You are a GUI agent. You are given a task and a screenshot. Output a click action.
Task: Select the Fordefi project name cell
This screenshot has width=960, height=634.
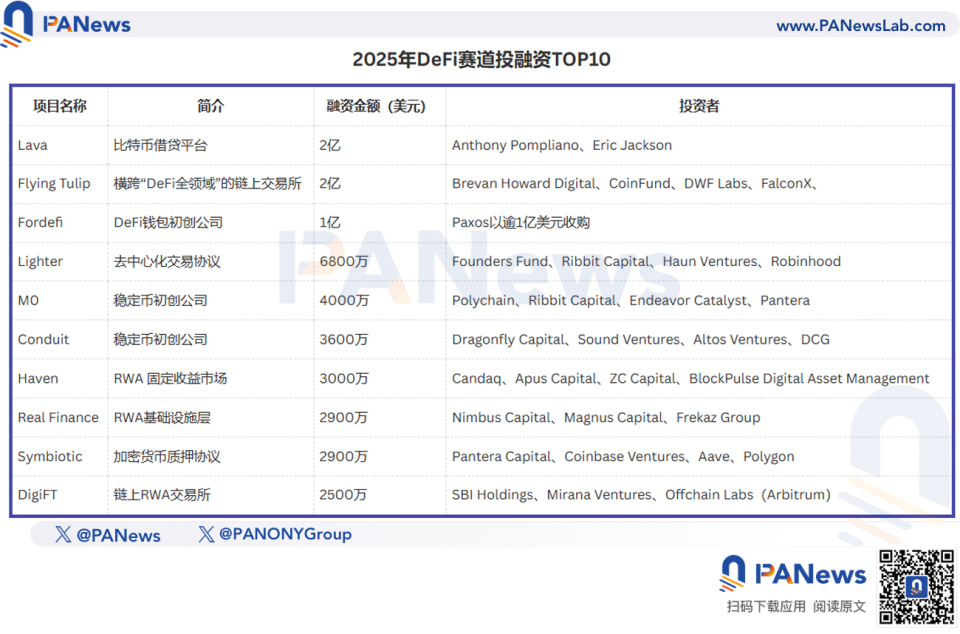coord(40,222)
